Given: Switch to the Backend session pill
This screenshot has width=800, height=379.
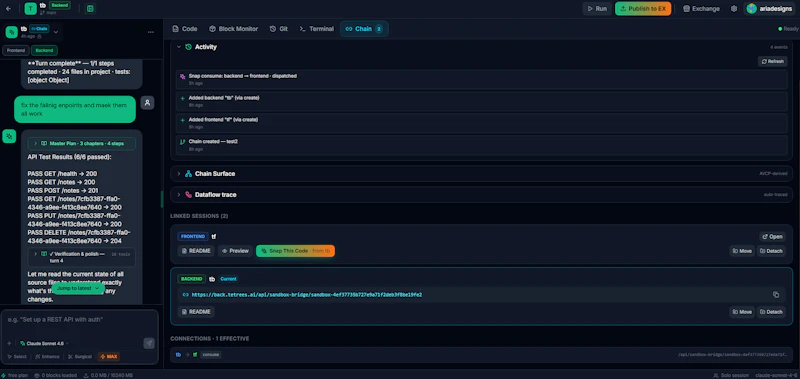Looking at the screenshot, I should pos(44,50).
